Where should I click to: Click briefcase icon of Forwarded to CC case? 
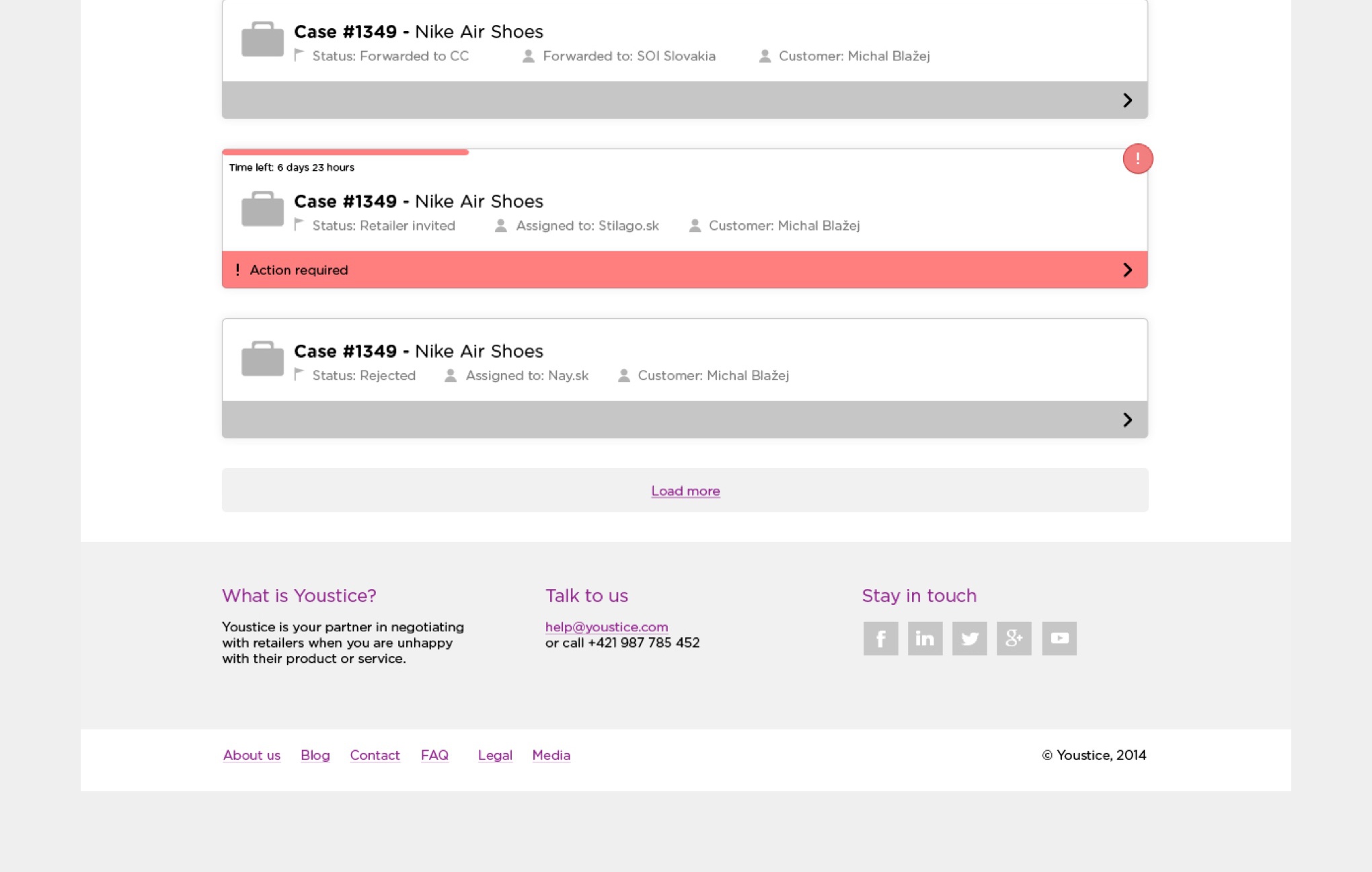click(262, 39)
